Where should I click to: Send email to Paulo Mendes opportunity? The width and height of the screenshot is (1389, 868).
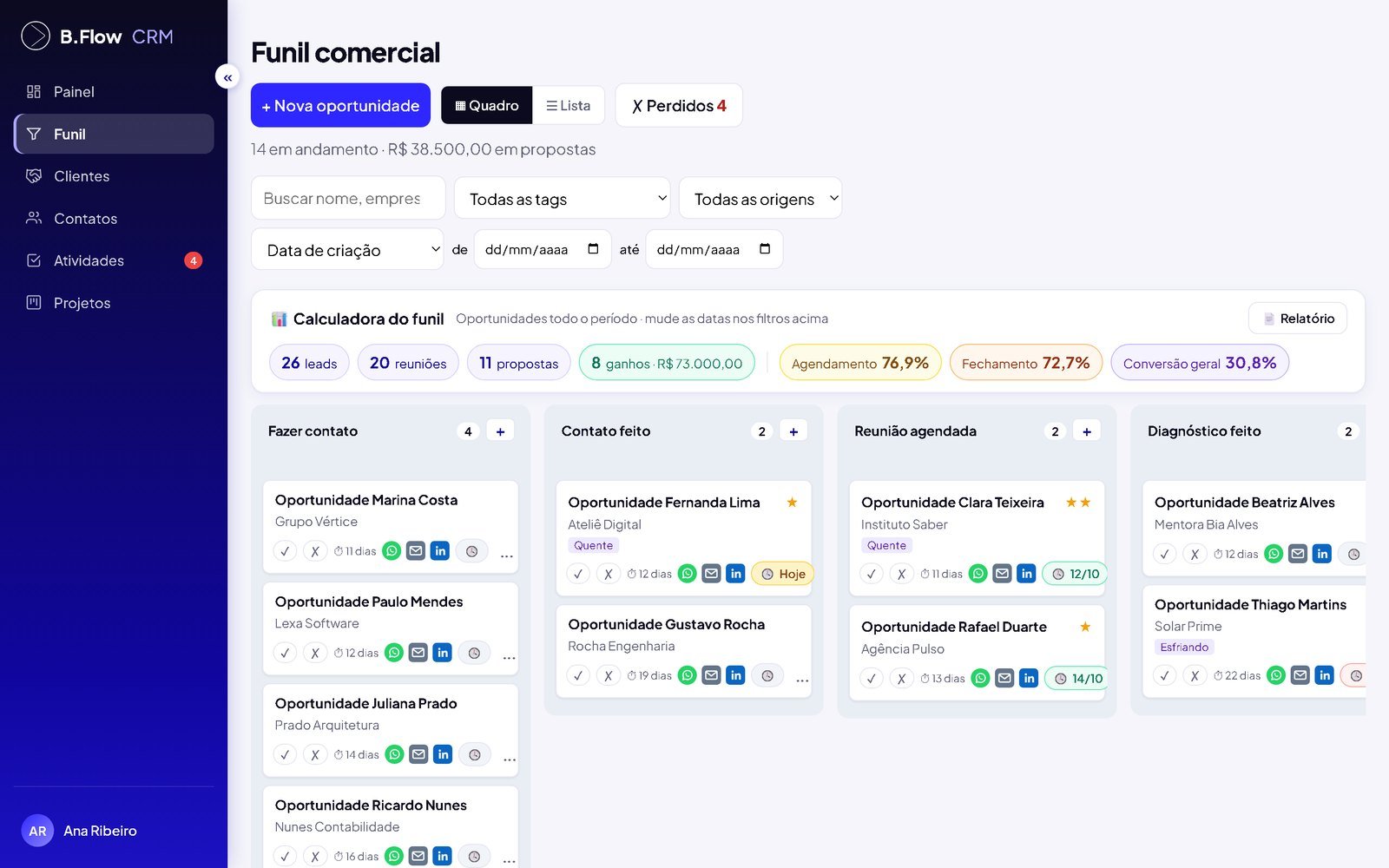click(418, 653)
